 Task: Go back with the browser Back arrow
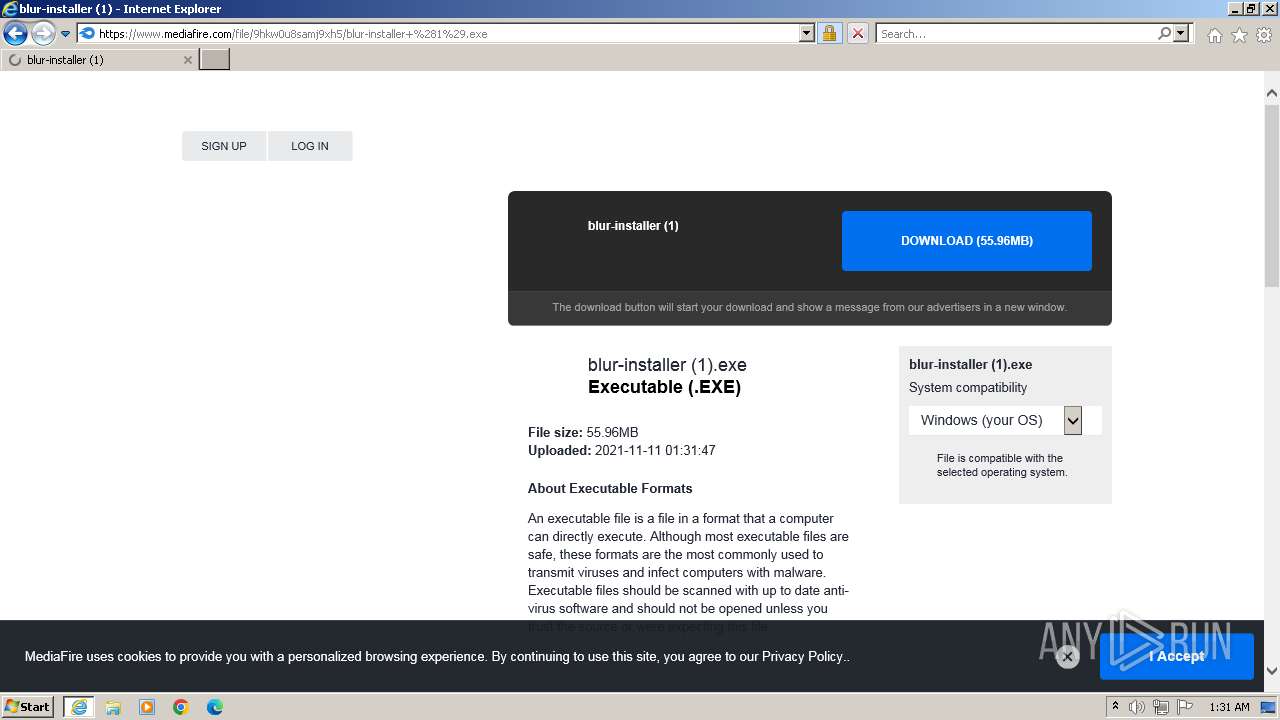click(x=15, y=33)
